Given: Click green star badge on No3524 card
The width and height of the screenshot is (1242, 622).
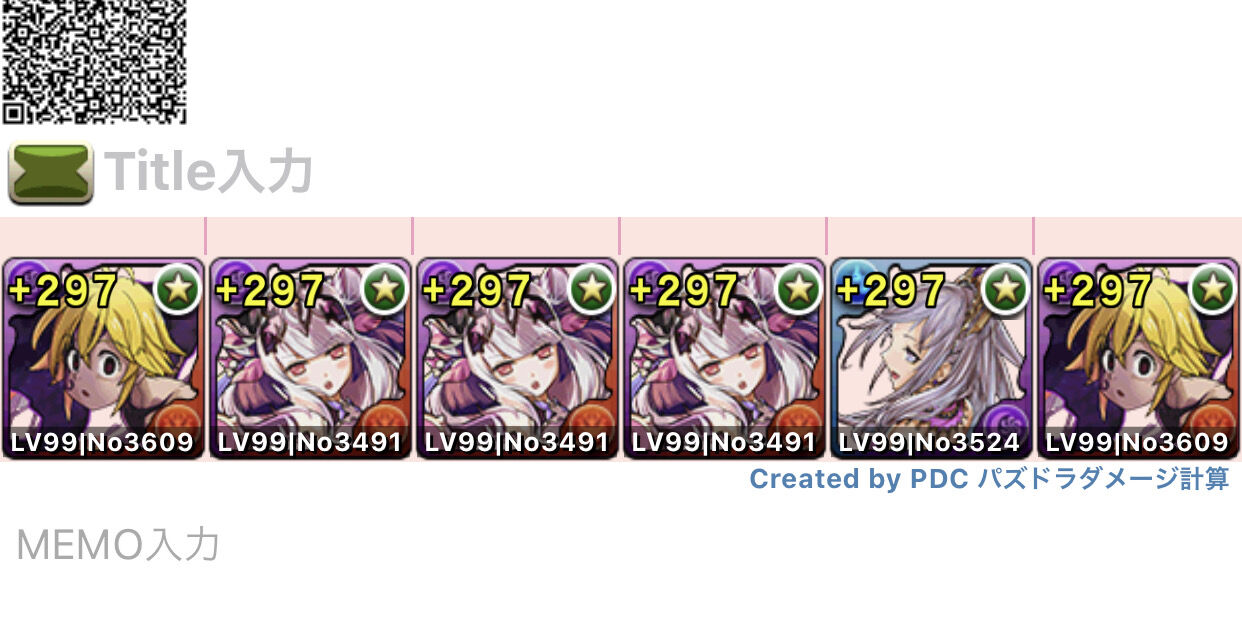Looking at the screenshot, I should pyautogui.click(x=1006, y=289).
